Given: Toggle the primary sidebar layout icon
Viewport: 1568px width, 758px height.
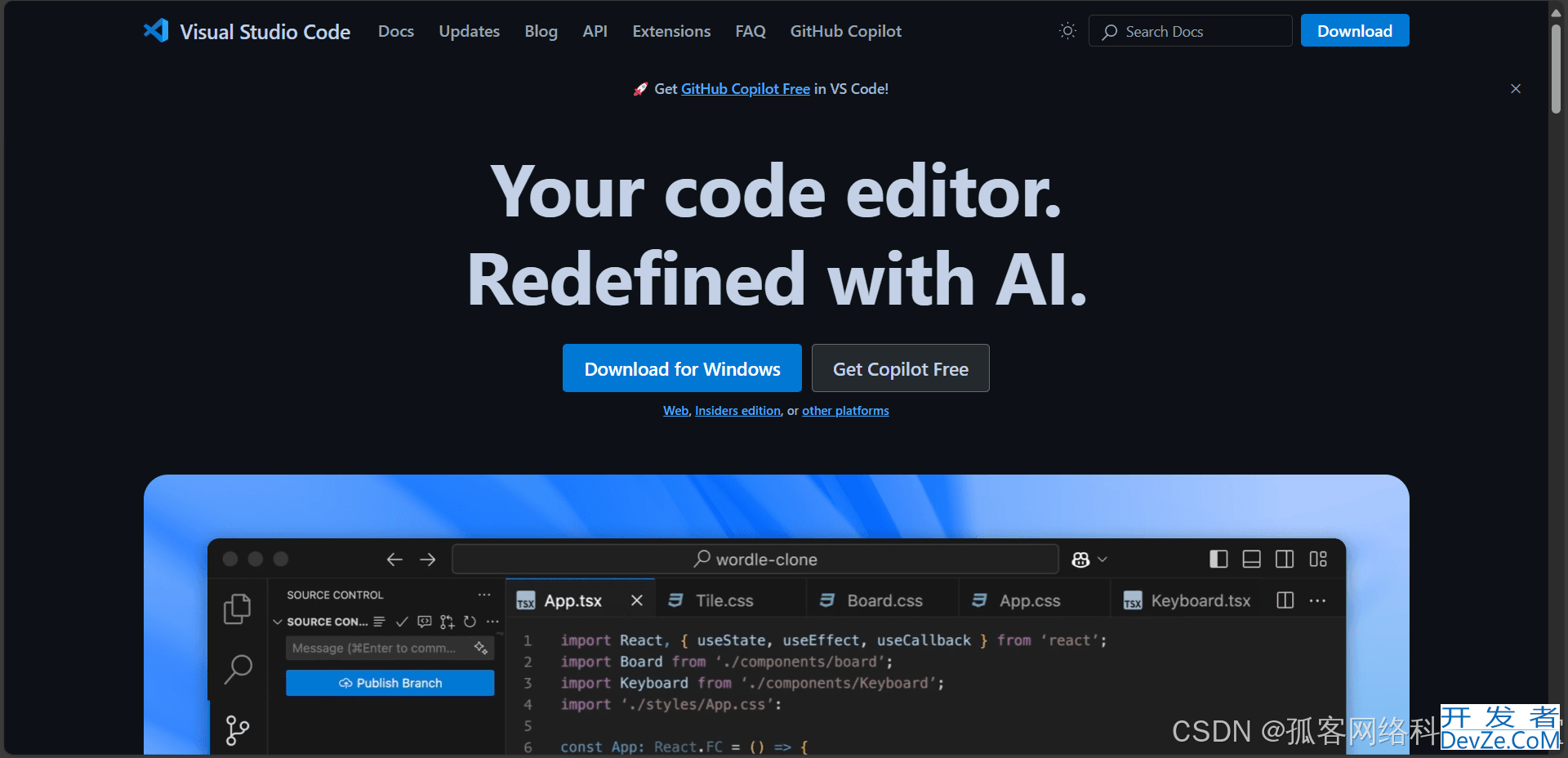Looking at the screenshot, I should [1218, 560].
